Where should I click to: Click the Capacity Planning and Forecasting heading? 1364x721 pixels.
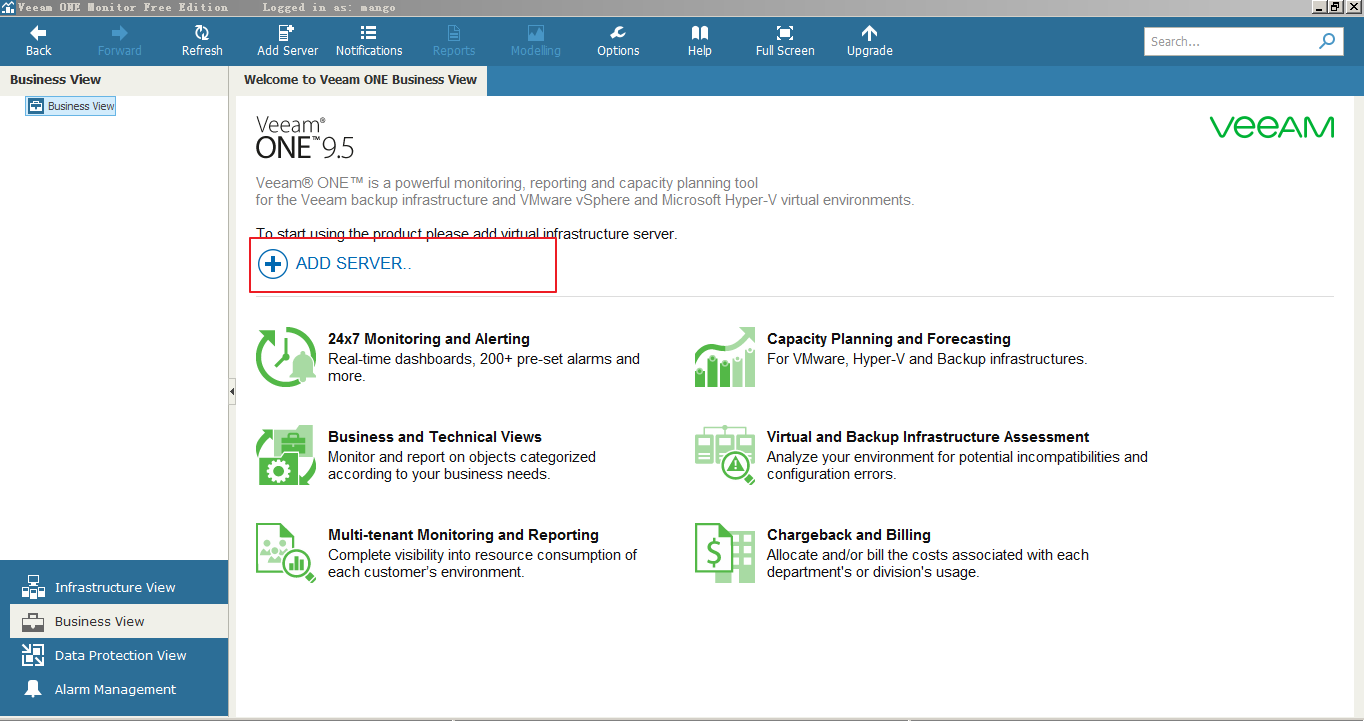[x=889, y=339]
